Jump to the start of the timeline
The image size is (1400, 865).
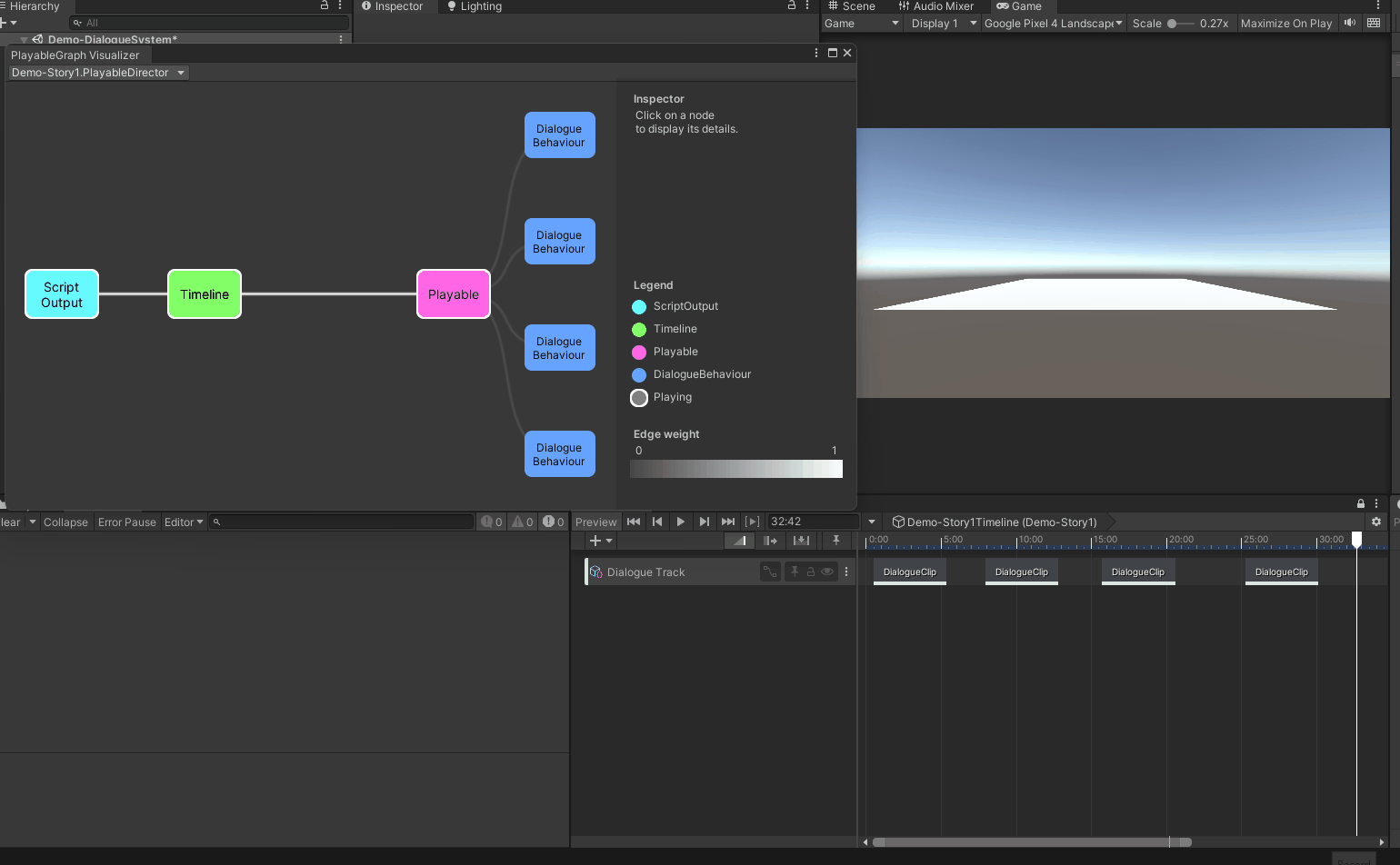pyautogui.click(x=634, y=522)
